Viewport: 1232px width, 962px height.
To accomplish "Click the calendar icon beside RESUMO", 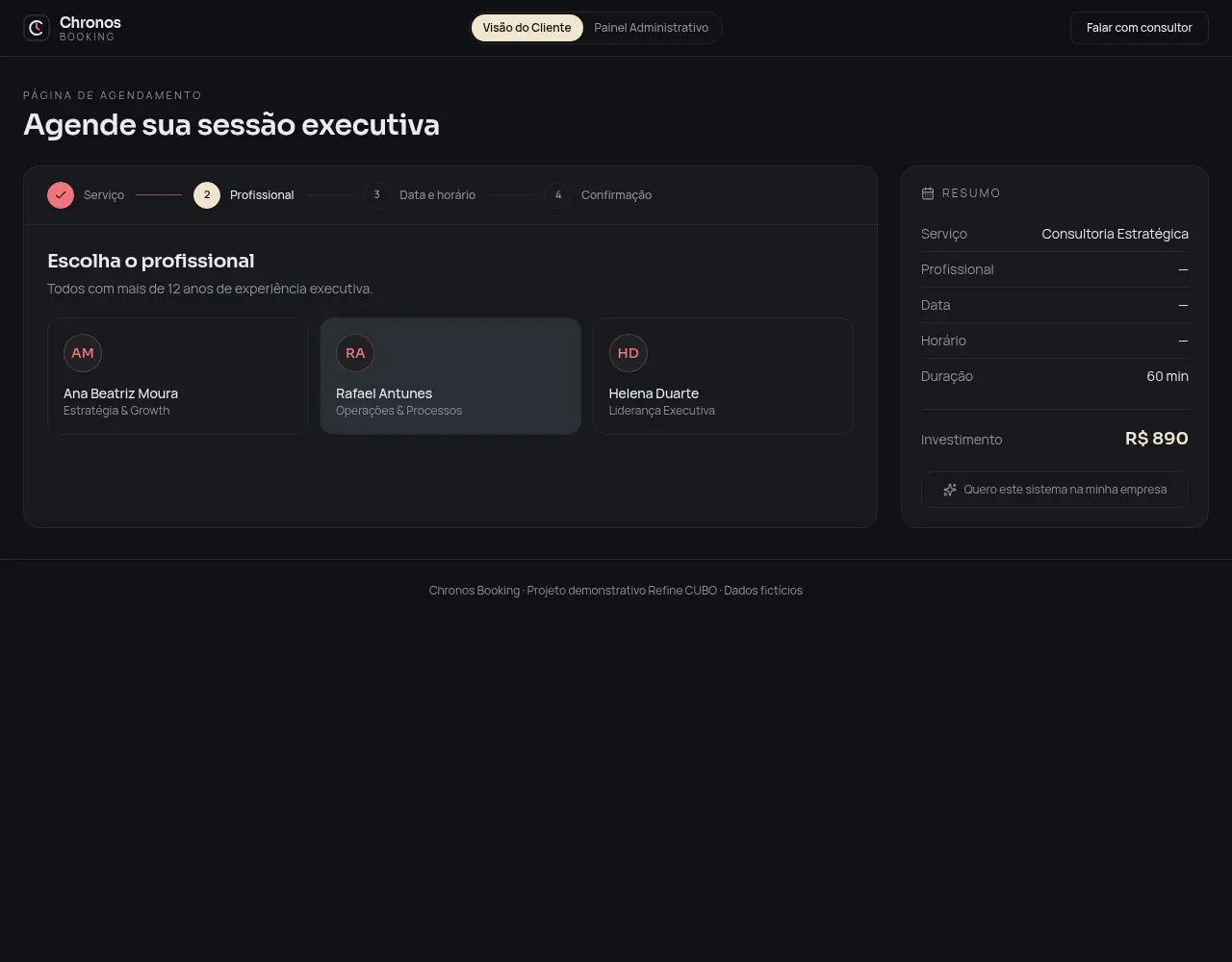I will pyautogui.click(x=928, y=193).
